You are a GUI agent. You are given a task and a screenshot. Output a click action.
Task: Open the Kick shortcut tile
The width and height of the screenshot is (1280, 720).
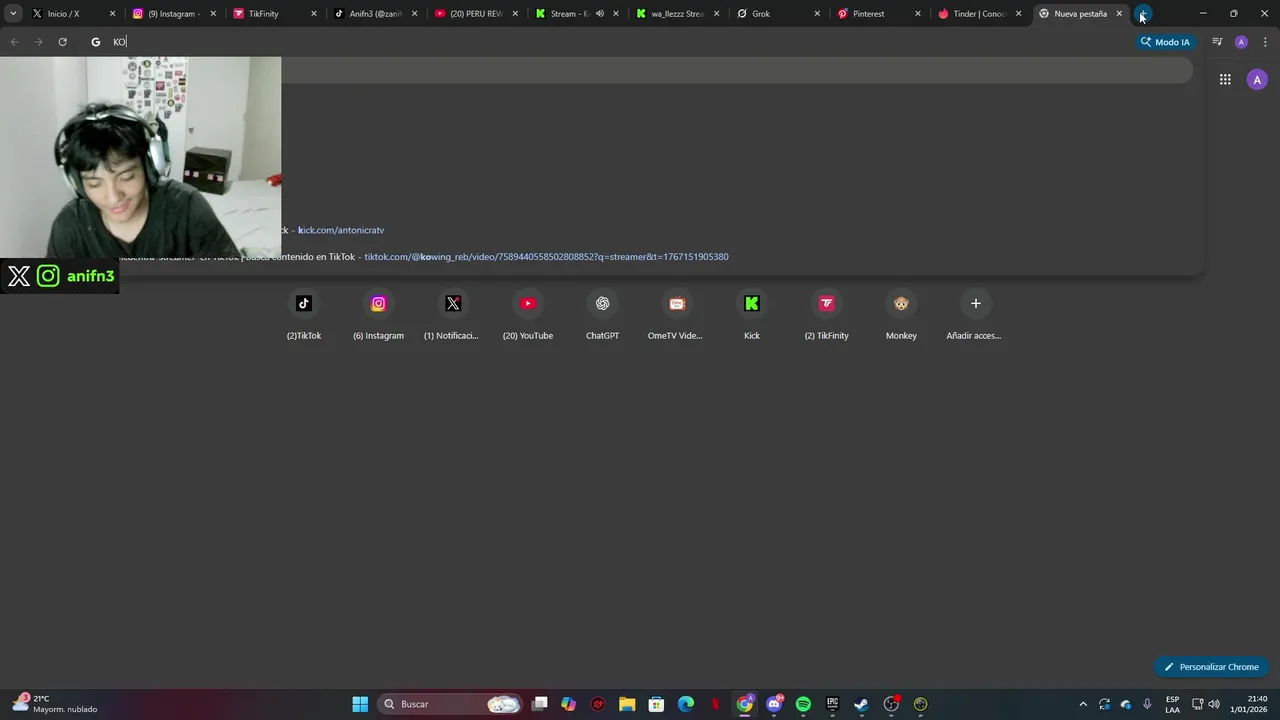point(752,315)
